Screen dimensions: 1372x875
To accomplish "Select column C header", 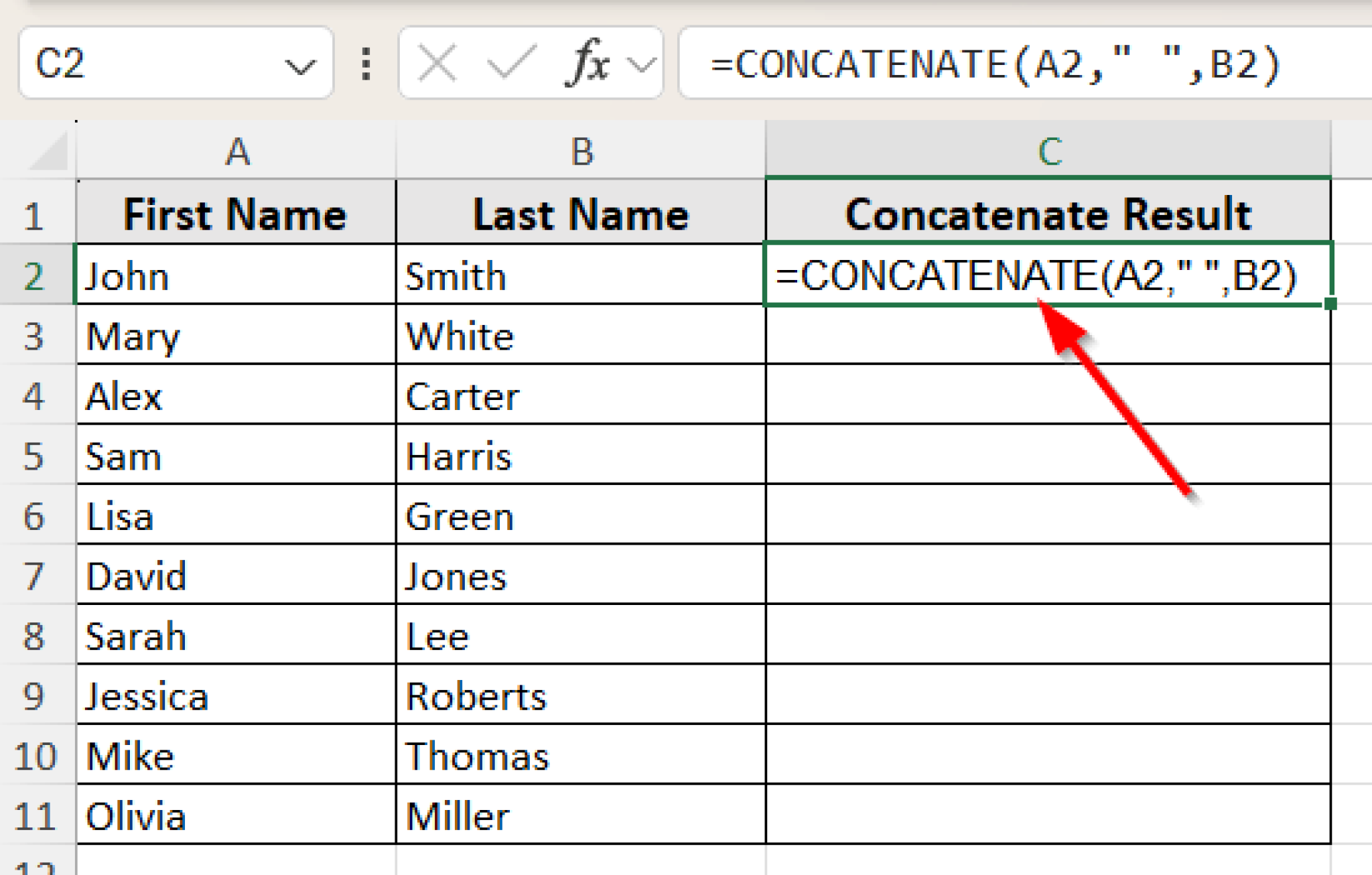I will pos(1048,151).
